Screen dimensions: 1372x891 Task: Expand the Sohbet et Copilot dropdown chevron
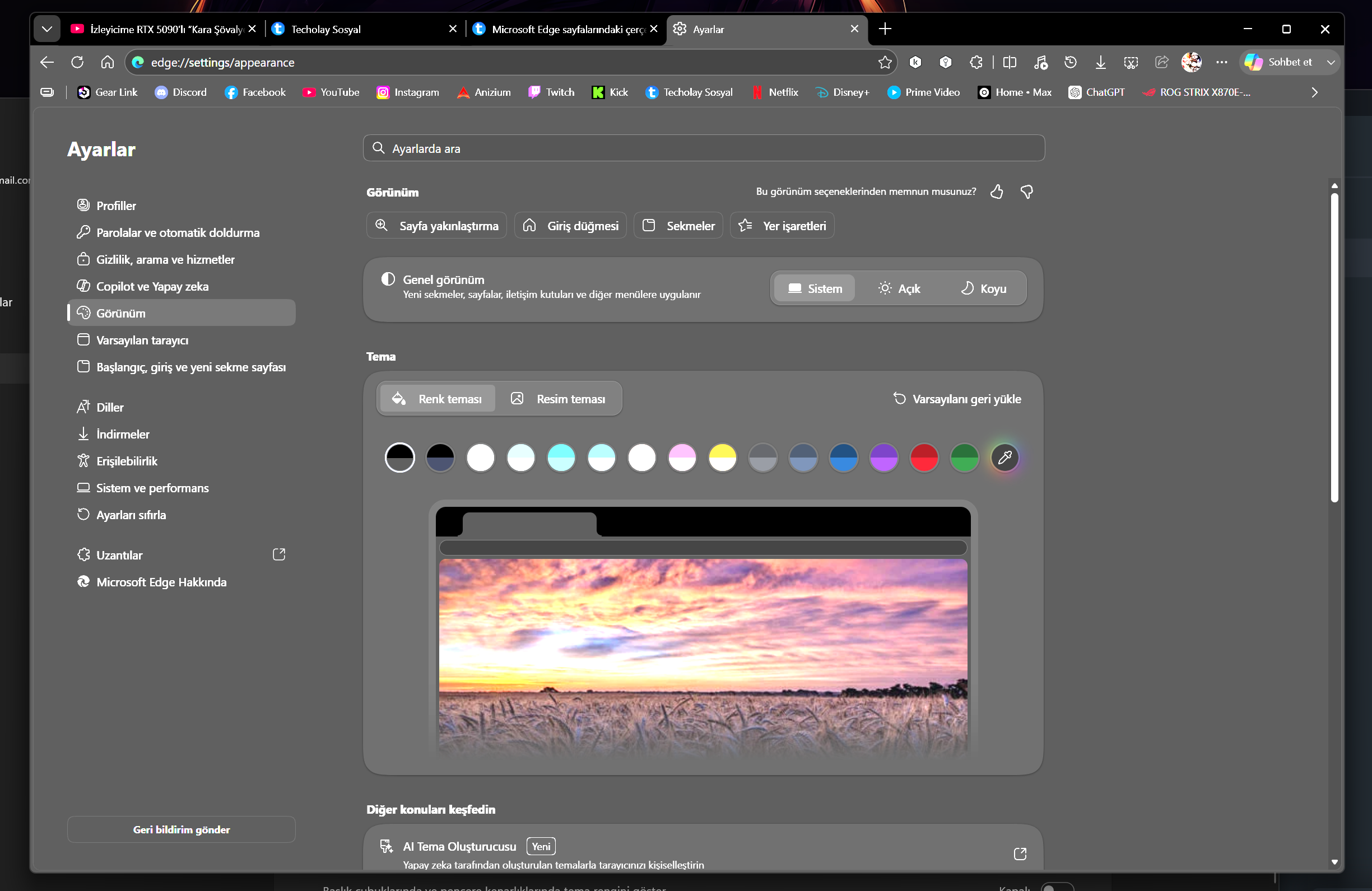[1331, 62]
